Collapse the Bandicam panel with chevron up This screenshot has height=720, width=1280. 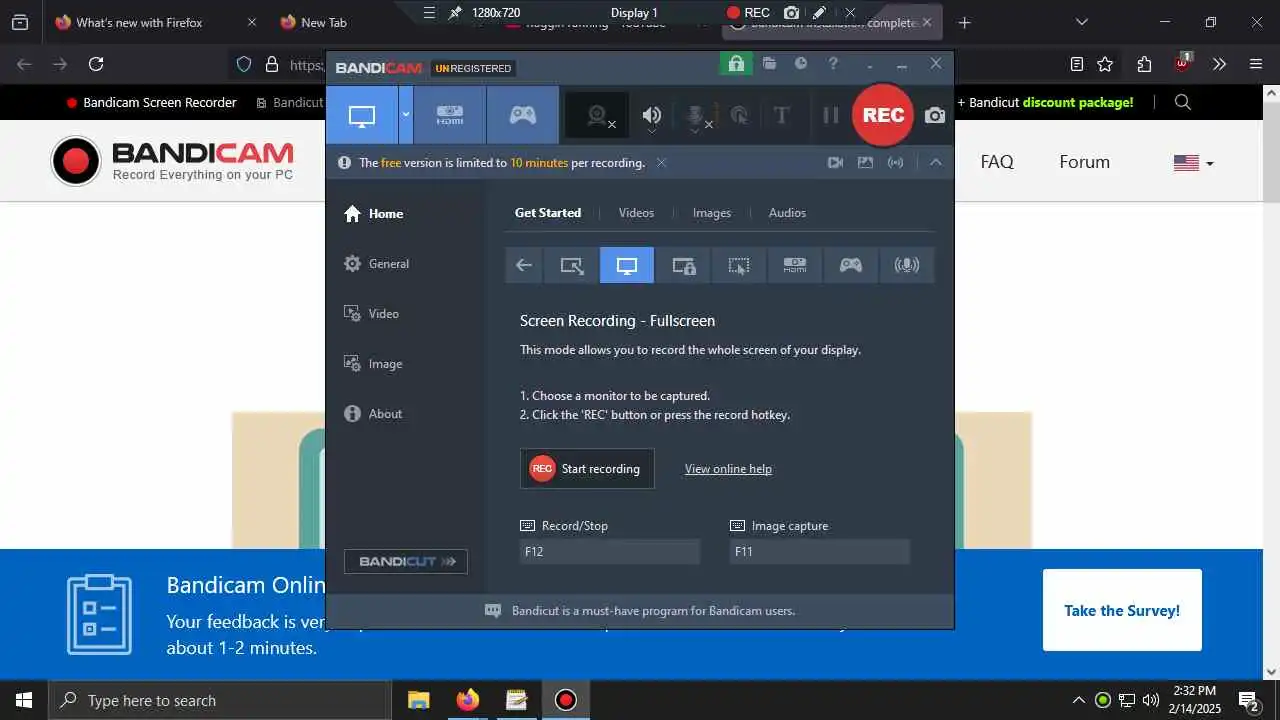[x=936, y=162]
